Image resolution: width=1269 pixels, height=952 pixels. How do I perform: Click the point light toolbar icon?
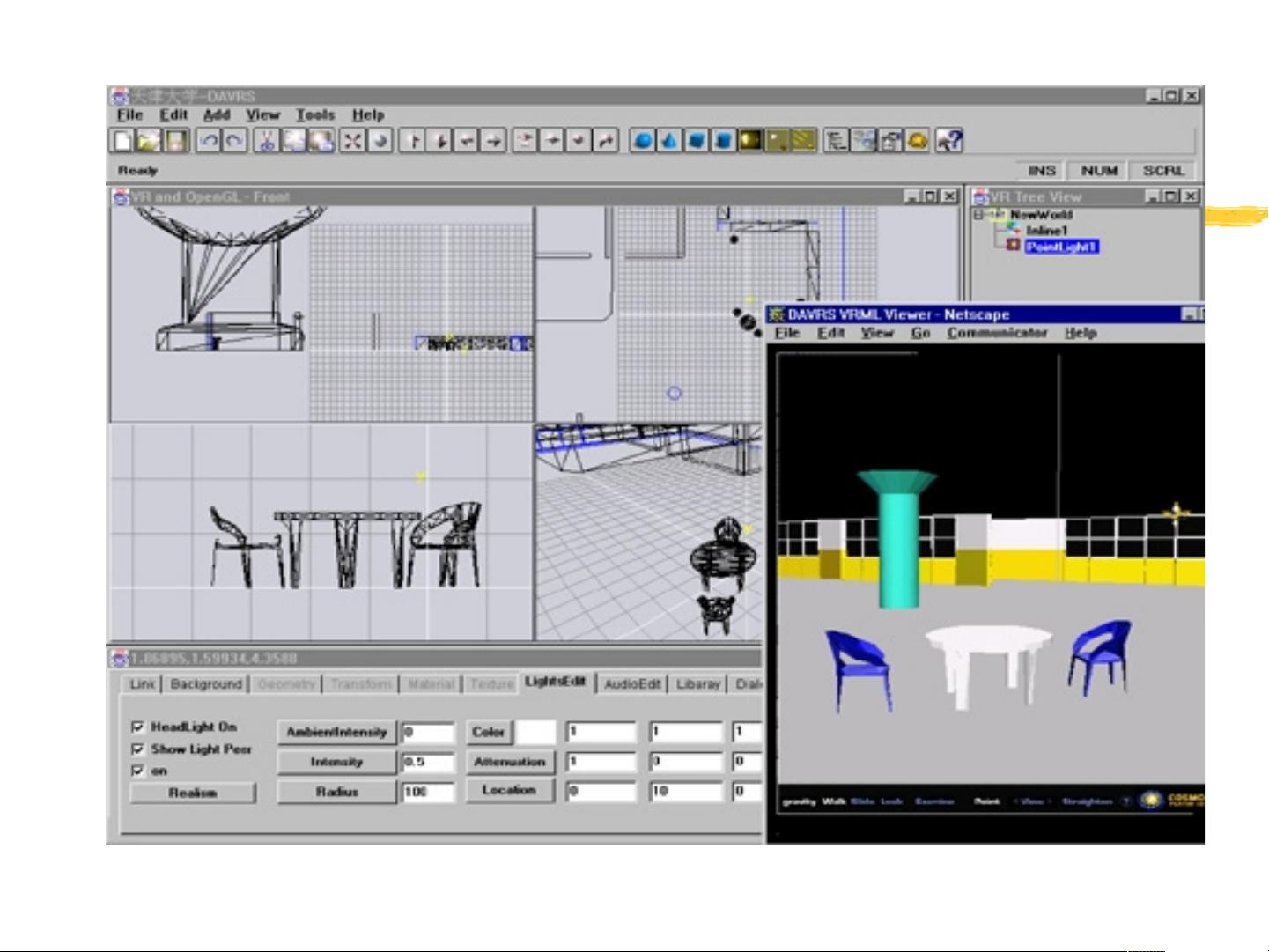[x=750, y=140]
